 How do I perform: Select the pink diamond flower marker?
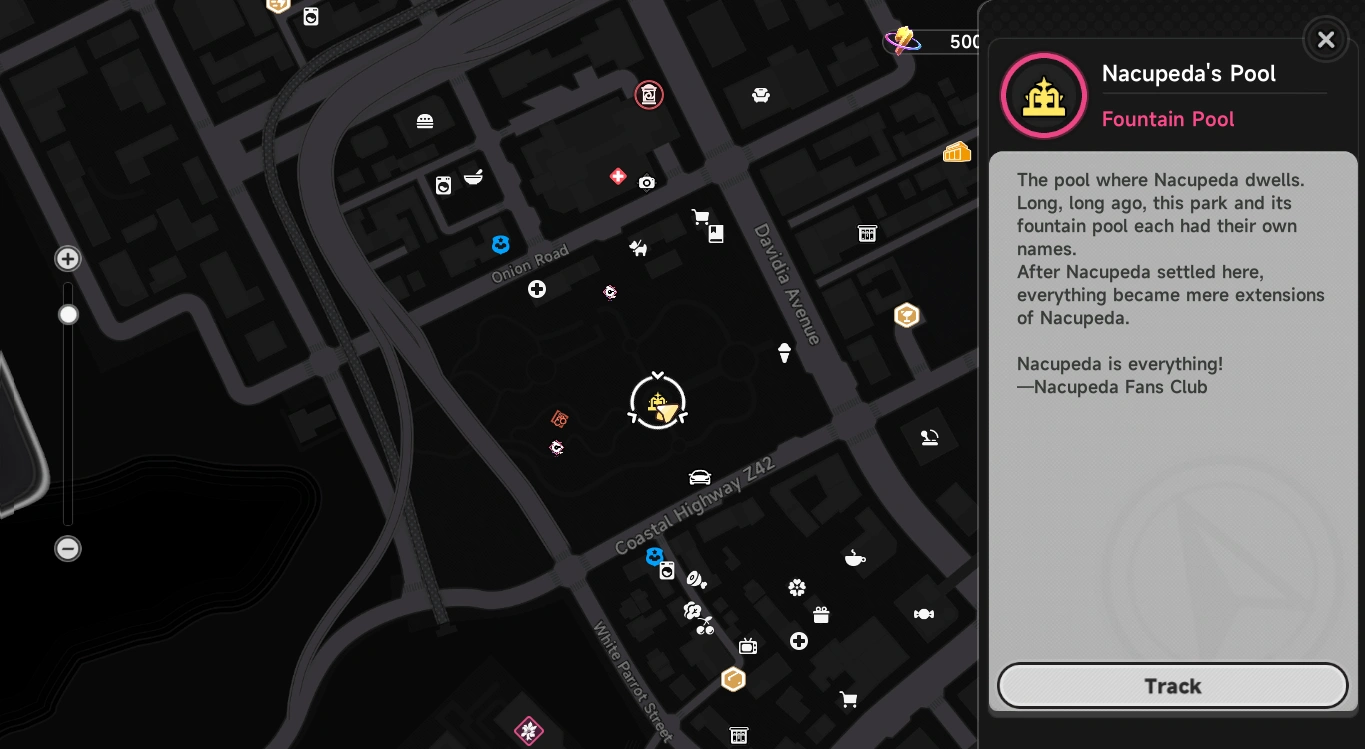(529, 731)
